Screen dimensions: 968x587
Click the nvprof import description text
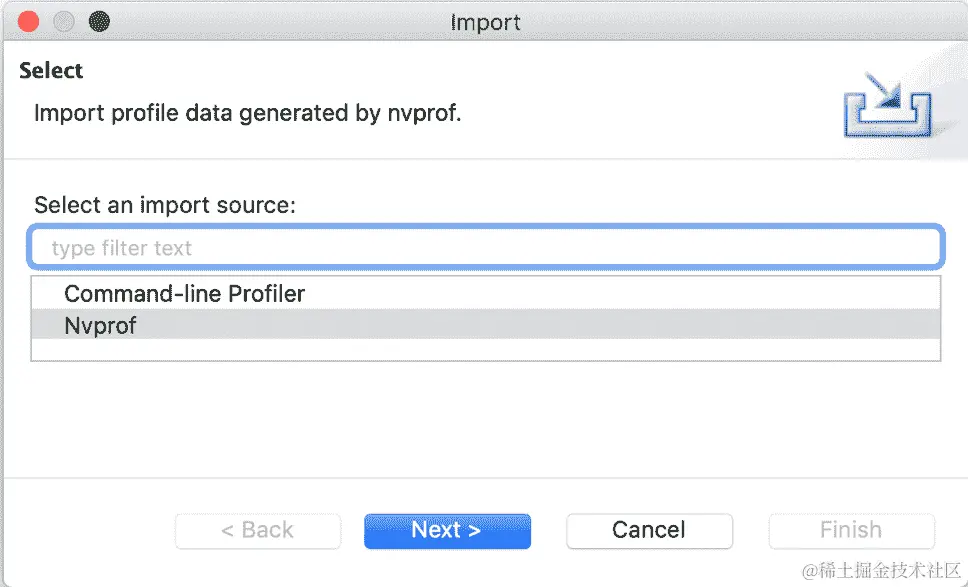pos(248,113)
